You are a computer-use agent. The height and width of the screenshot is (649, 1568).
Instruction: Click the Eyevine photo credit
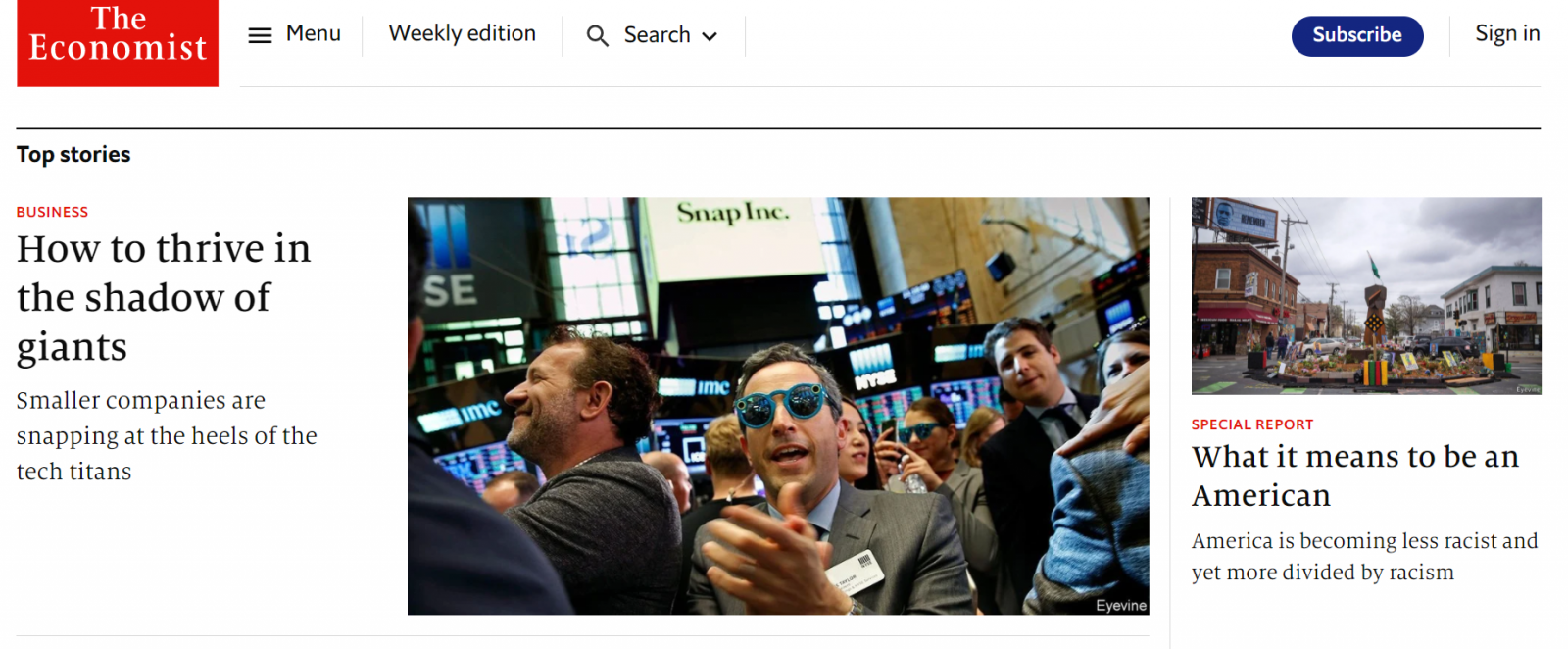1121,606
